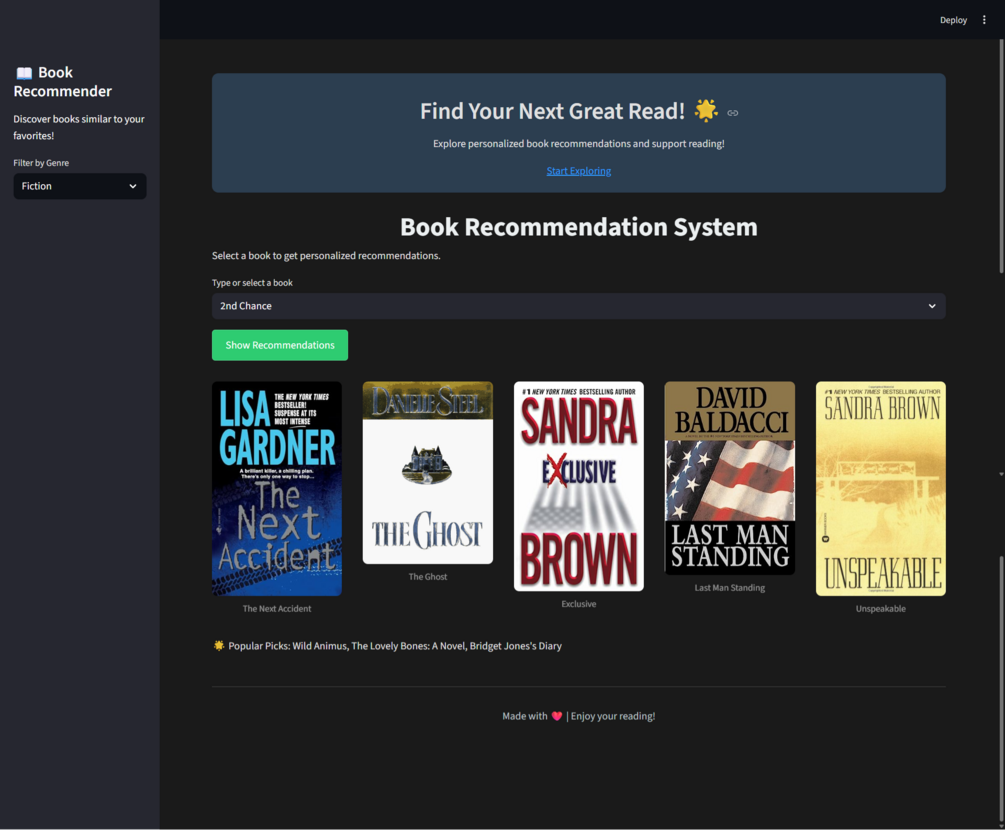Click the open book icon in sidebar title
This screenshot has width=1005, height=830.
(x=24, y=73)
